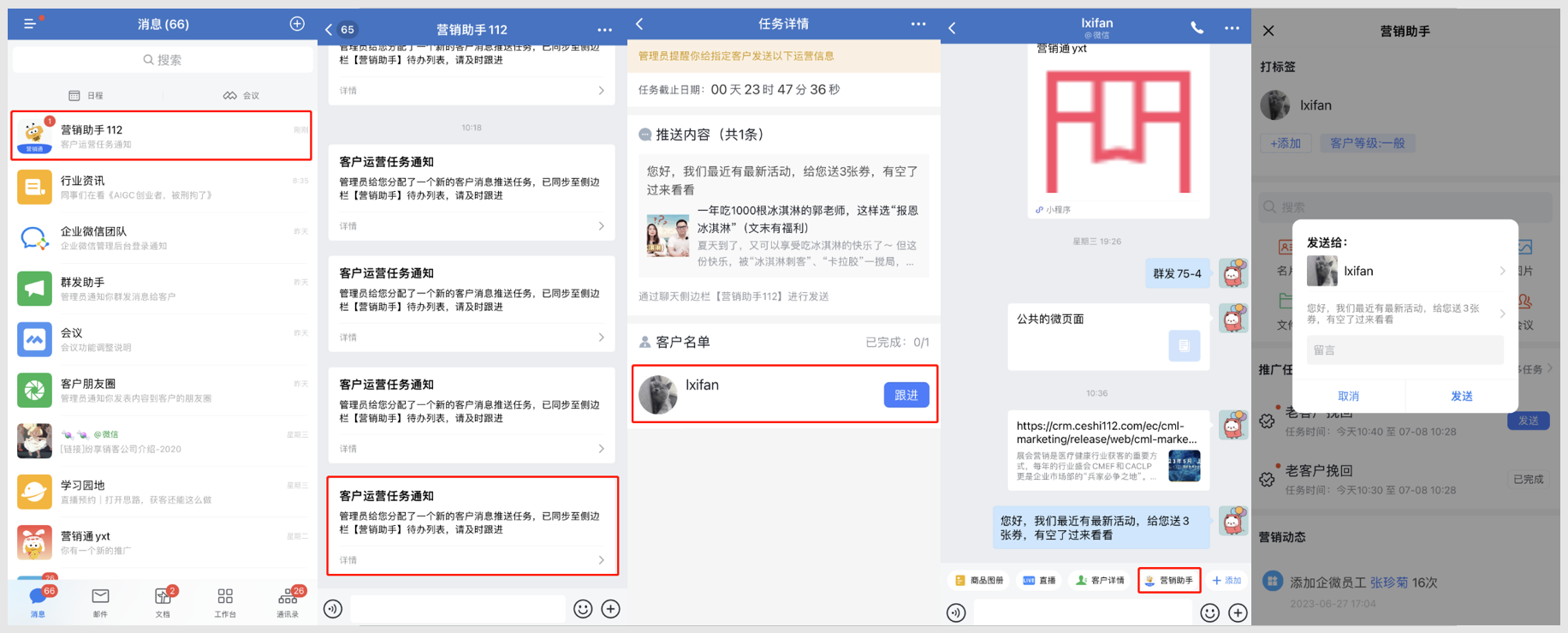Click + 添加 in chat toolbar

[1227, 581]
